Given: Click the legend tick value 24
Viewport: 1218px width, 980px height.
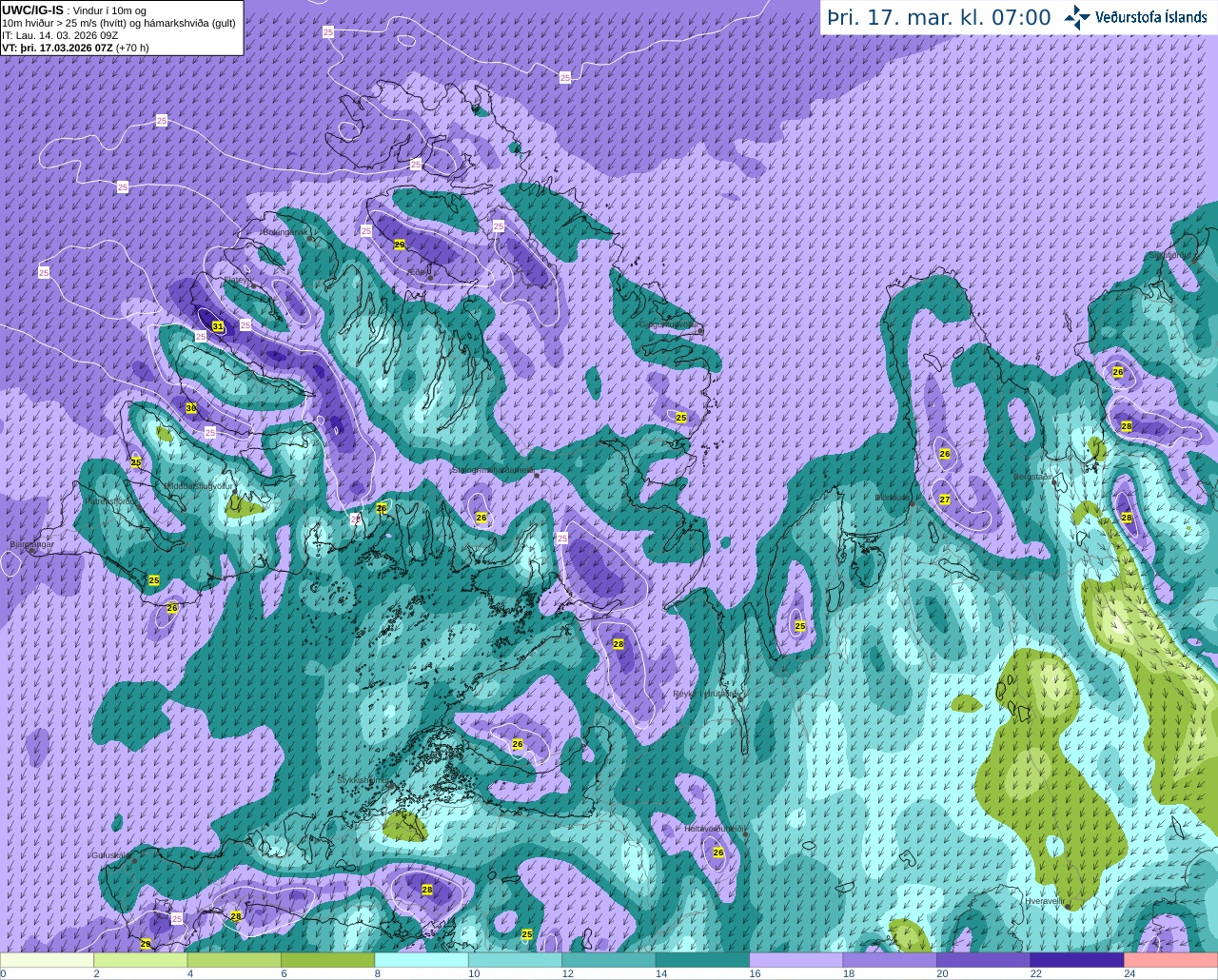Looking at the screenshot, I should point(1130,973).
